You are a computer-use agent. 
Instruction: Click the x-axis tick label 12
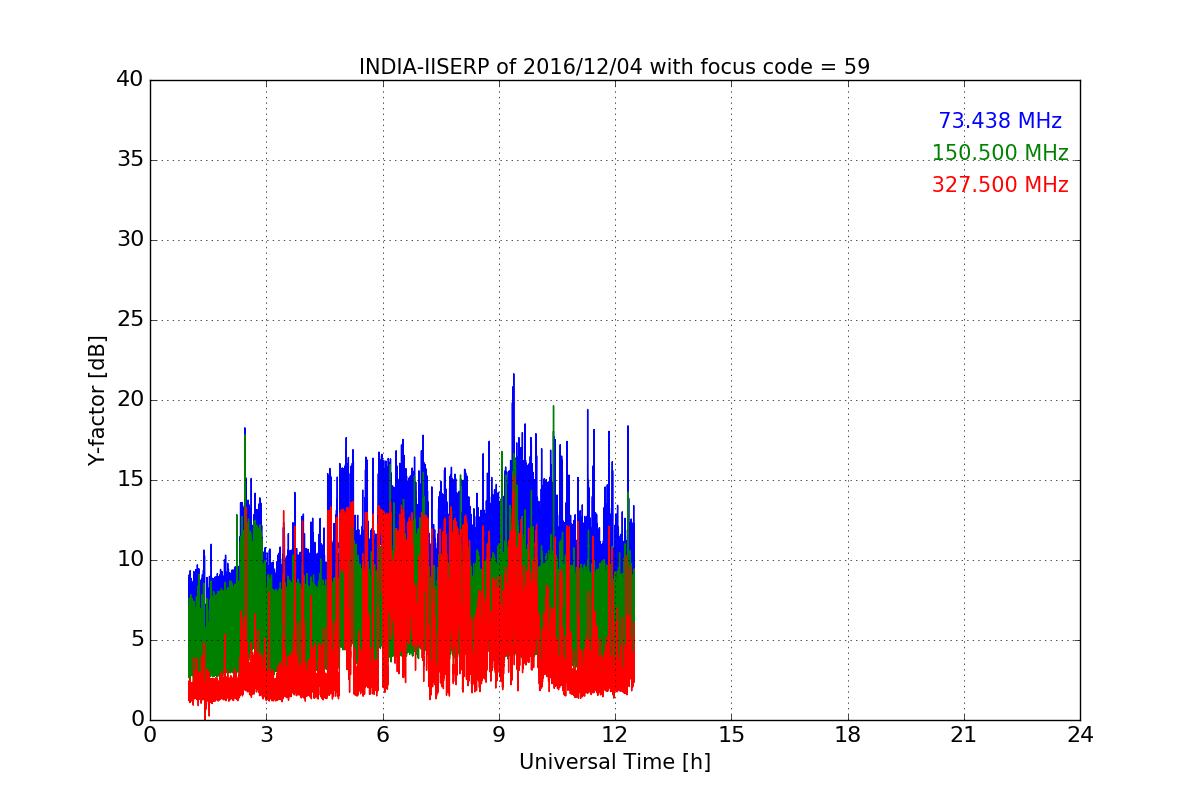615,735
